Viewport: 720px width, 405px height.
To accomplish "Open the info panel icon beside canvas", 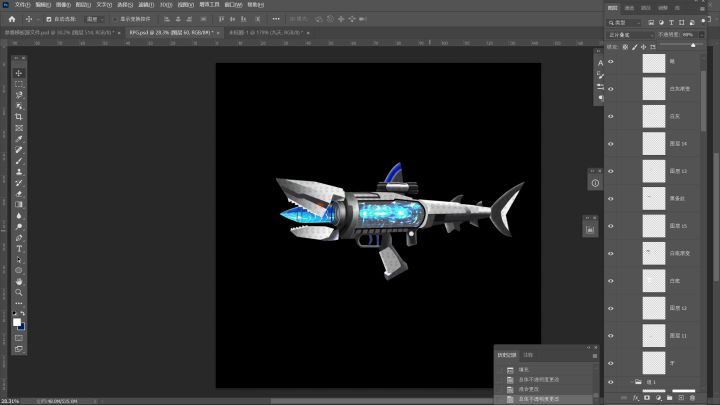I will pos(594,182).
